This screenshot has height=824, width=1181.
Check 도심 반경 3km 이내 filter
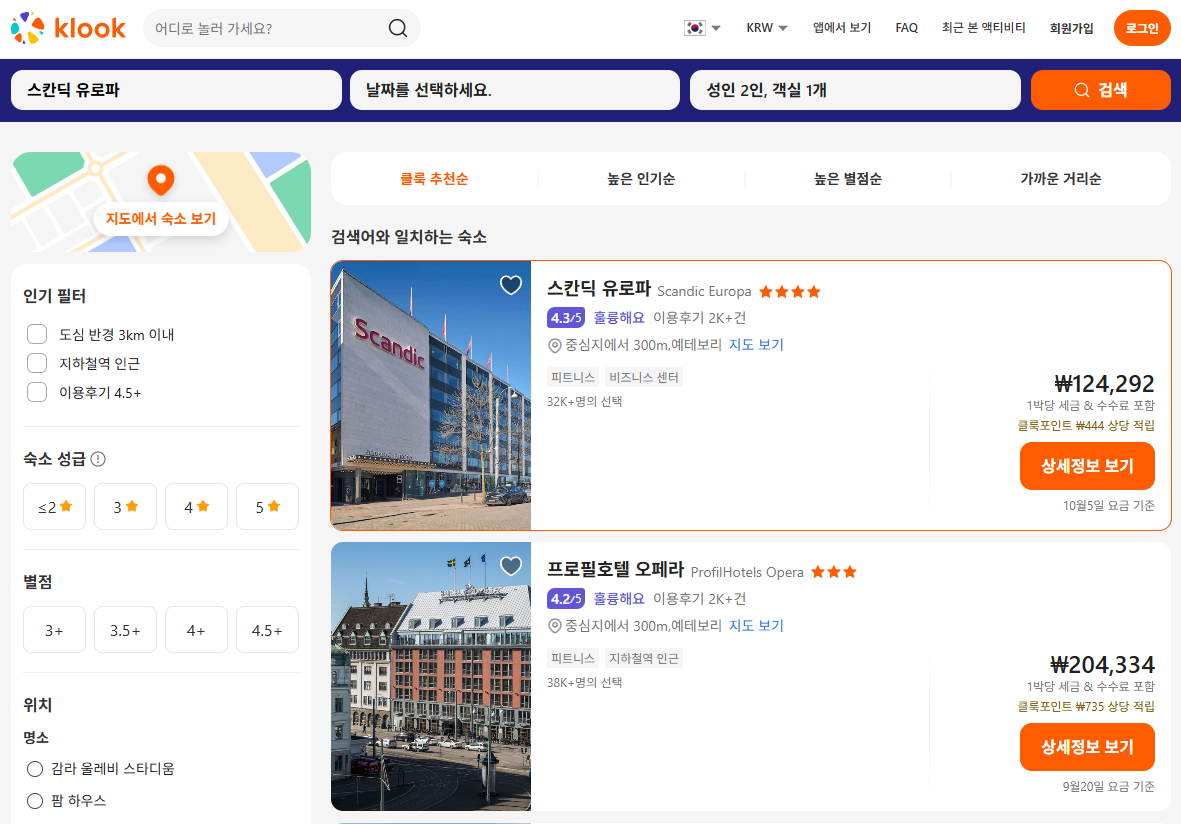tap(37, 334)
